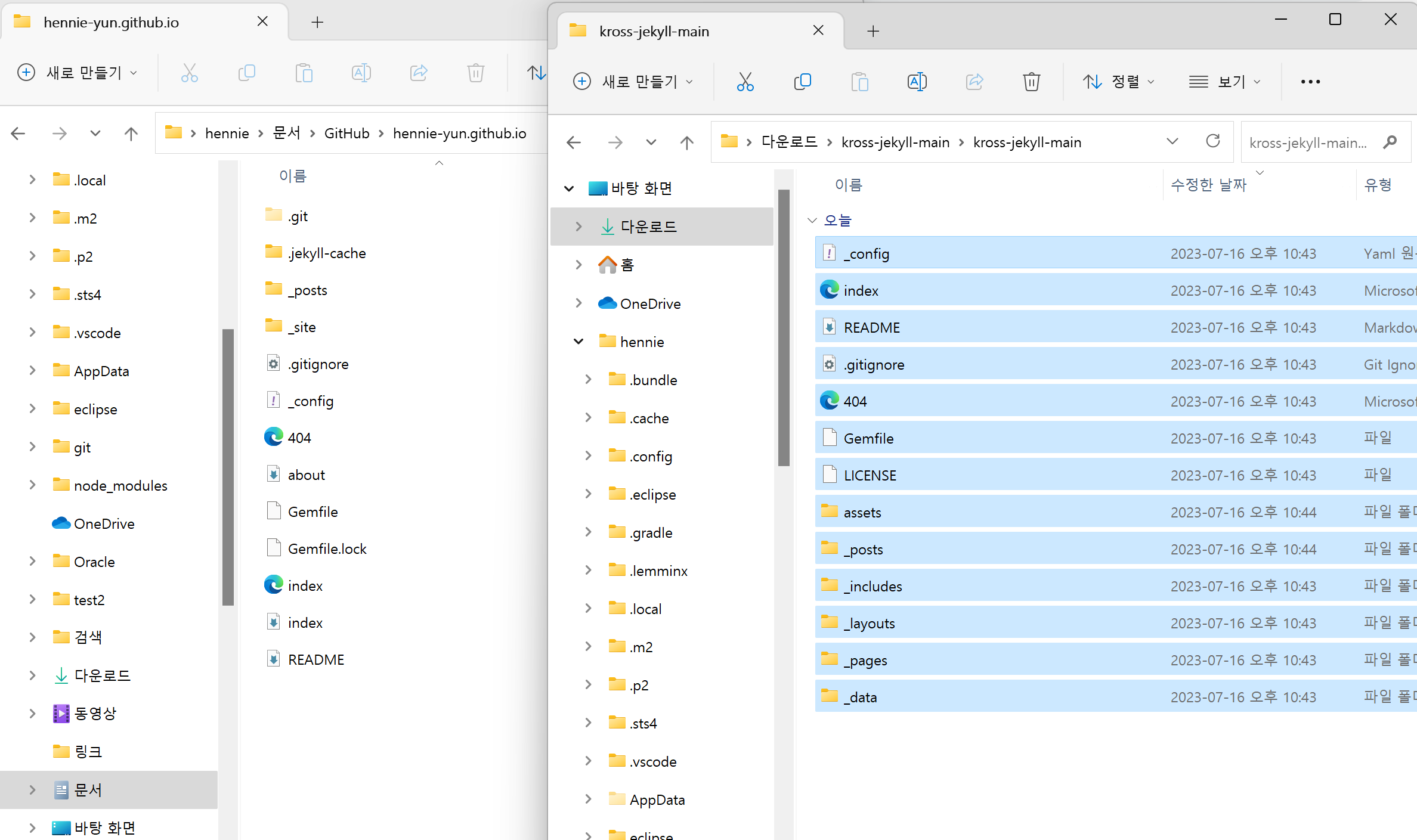Click the Copy icon in kross-jekyll-main toolbar
The height and width of the screenshot is (840, 1417).
click(802, 82)
